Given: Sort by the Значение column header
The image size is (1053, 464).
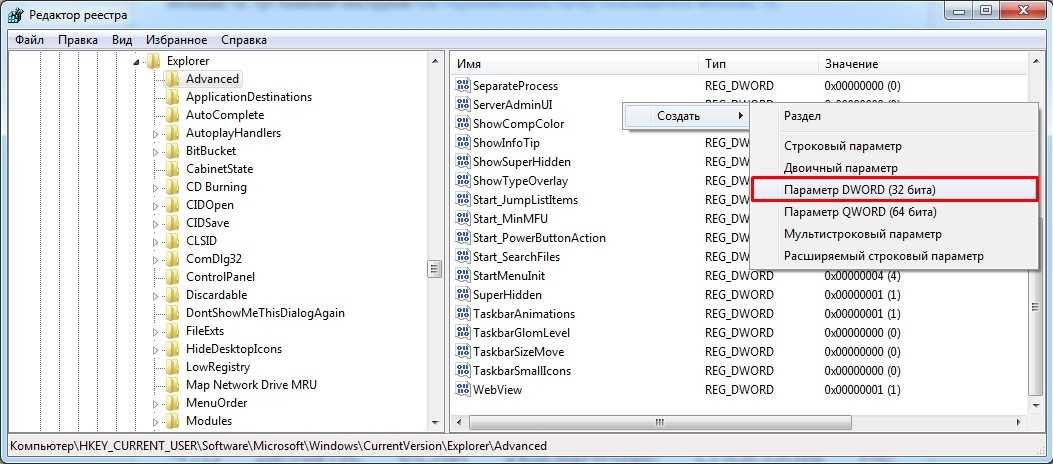Looking at the screenshot, I should (x=922, y=64).
